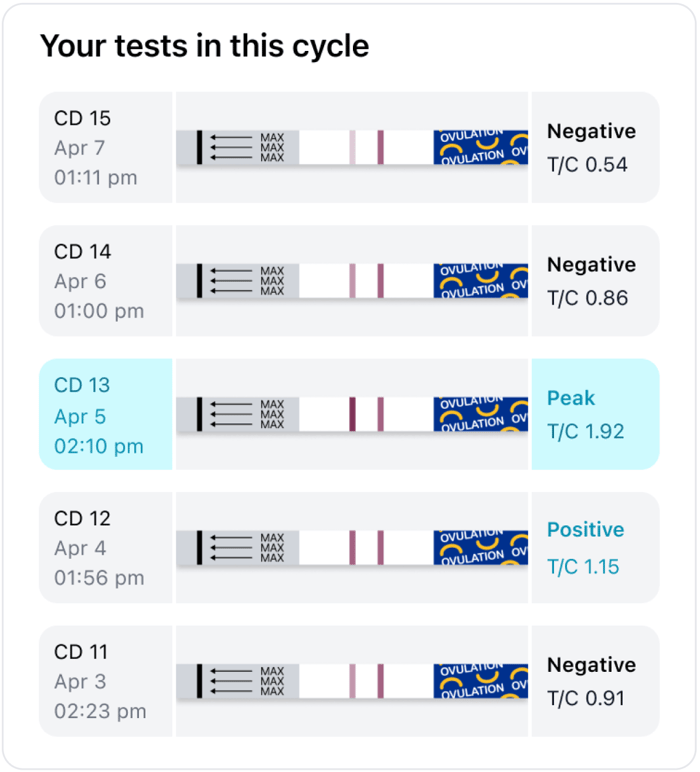Click the Negative T/C 0.91 result
The height and width of the screenshot is (772, 700).
click(x=594, y=681)
